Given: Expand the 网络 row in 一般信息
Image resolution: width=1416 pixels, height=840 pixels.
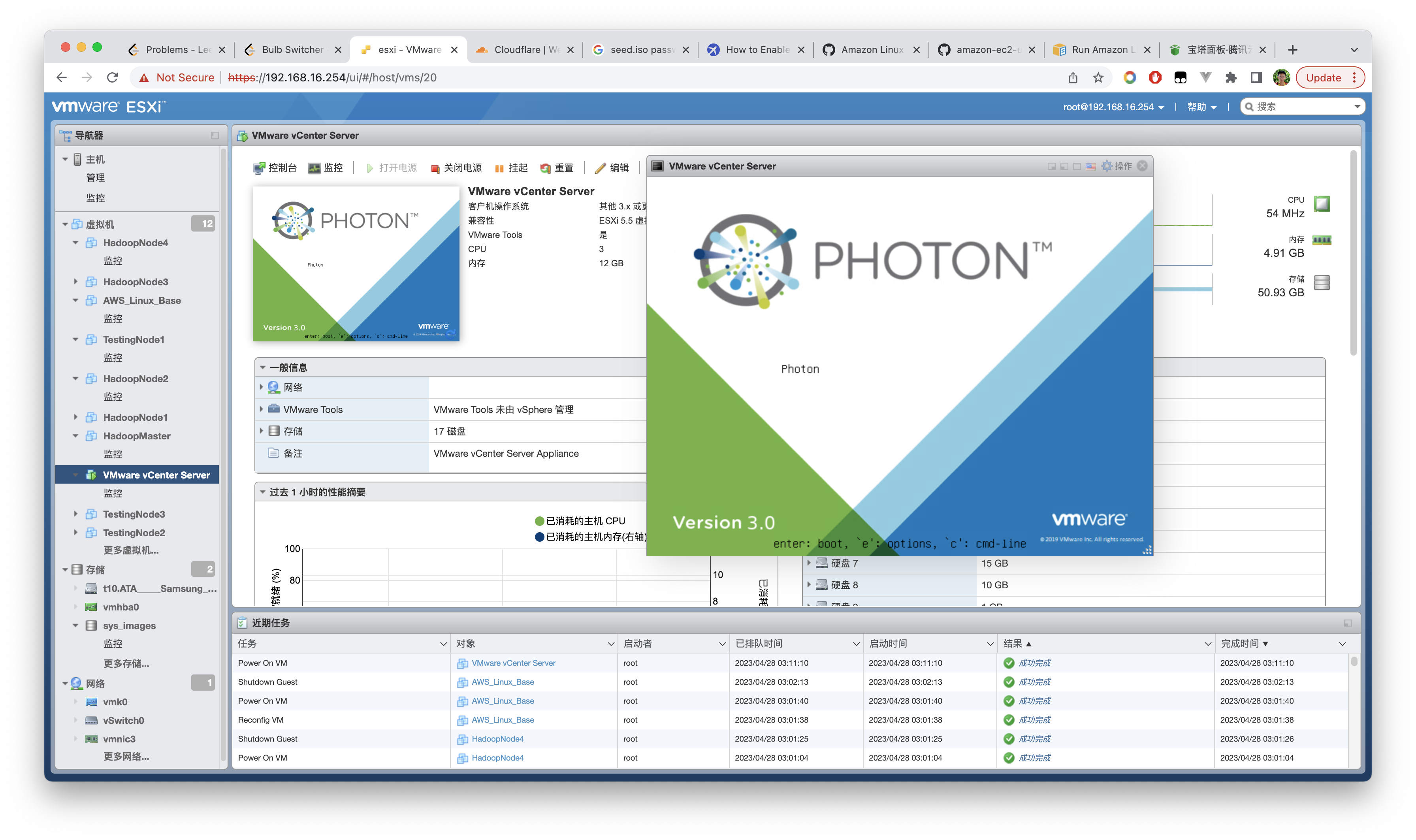Looking at the screenshot, I should (262, 387).
